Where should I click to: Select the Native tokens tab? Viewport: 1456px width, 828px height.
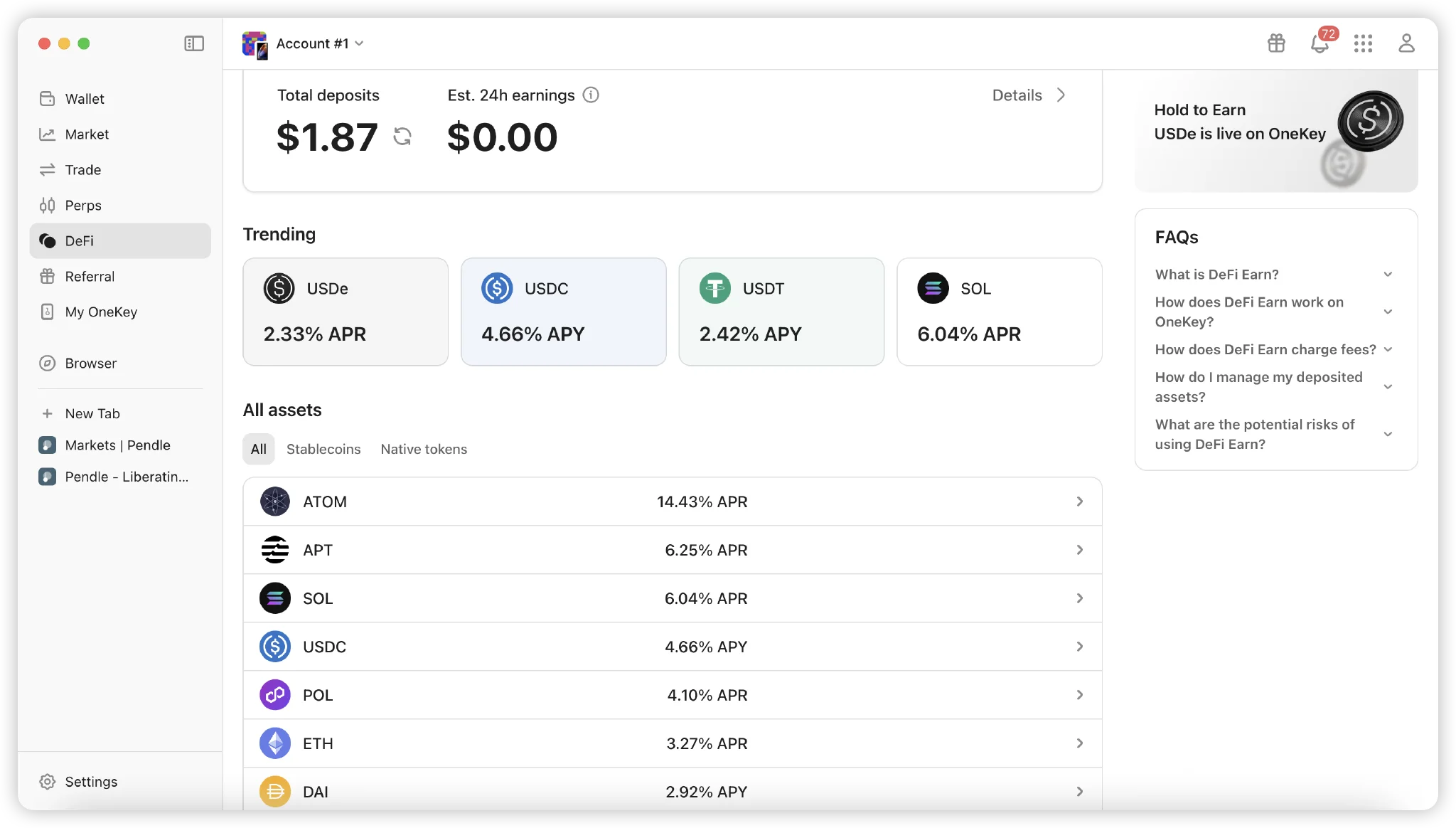pyautogui.click(x=424, y=449)
